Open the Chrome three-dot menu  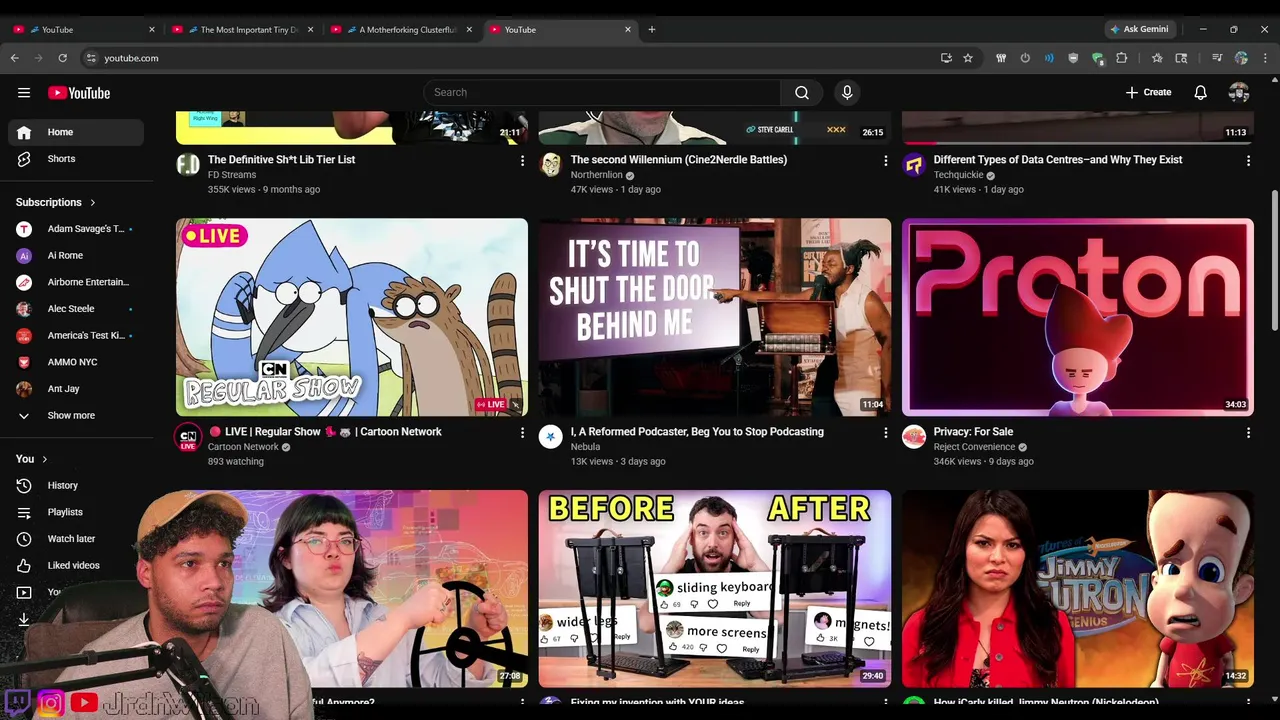tap(1265, 58)
